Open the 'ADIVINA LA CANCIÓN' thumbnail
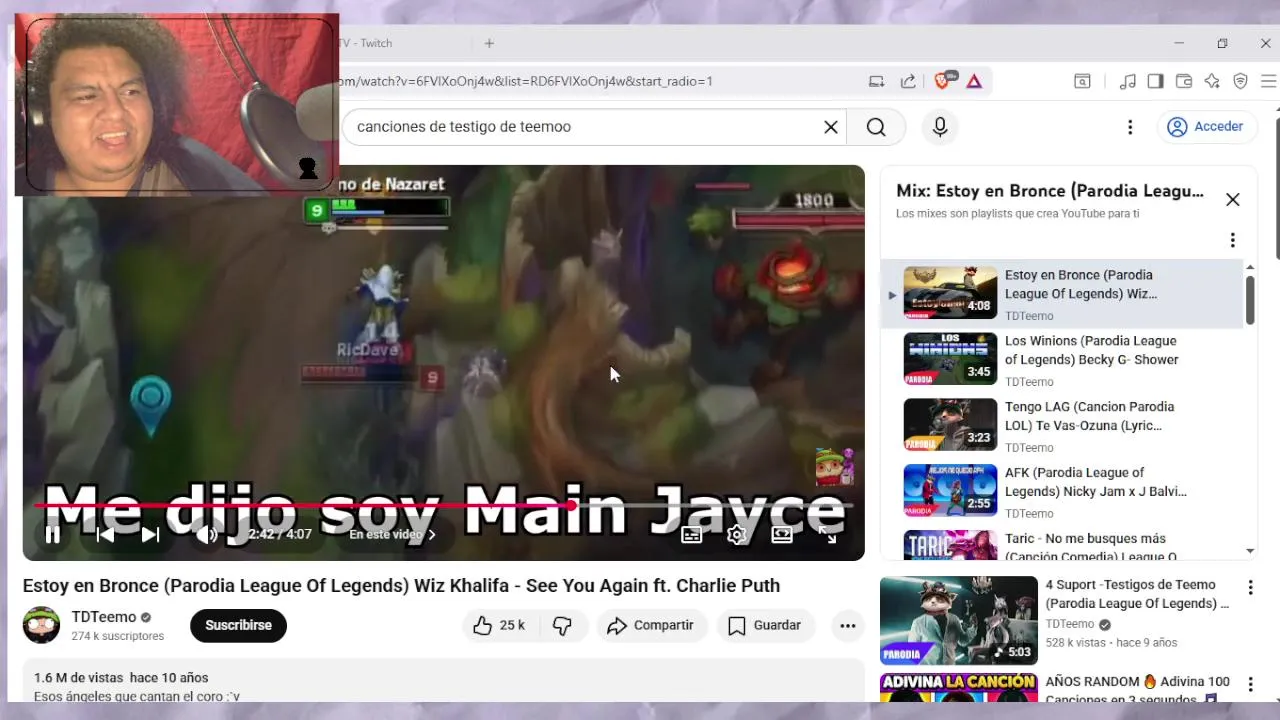The width and height of the screenshot is (1280, 720). tap(959, 687)
